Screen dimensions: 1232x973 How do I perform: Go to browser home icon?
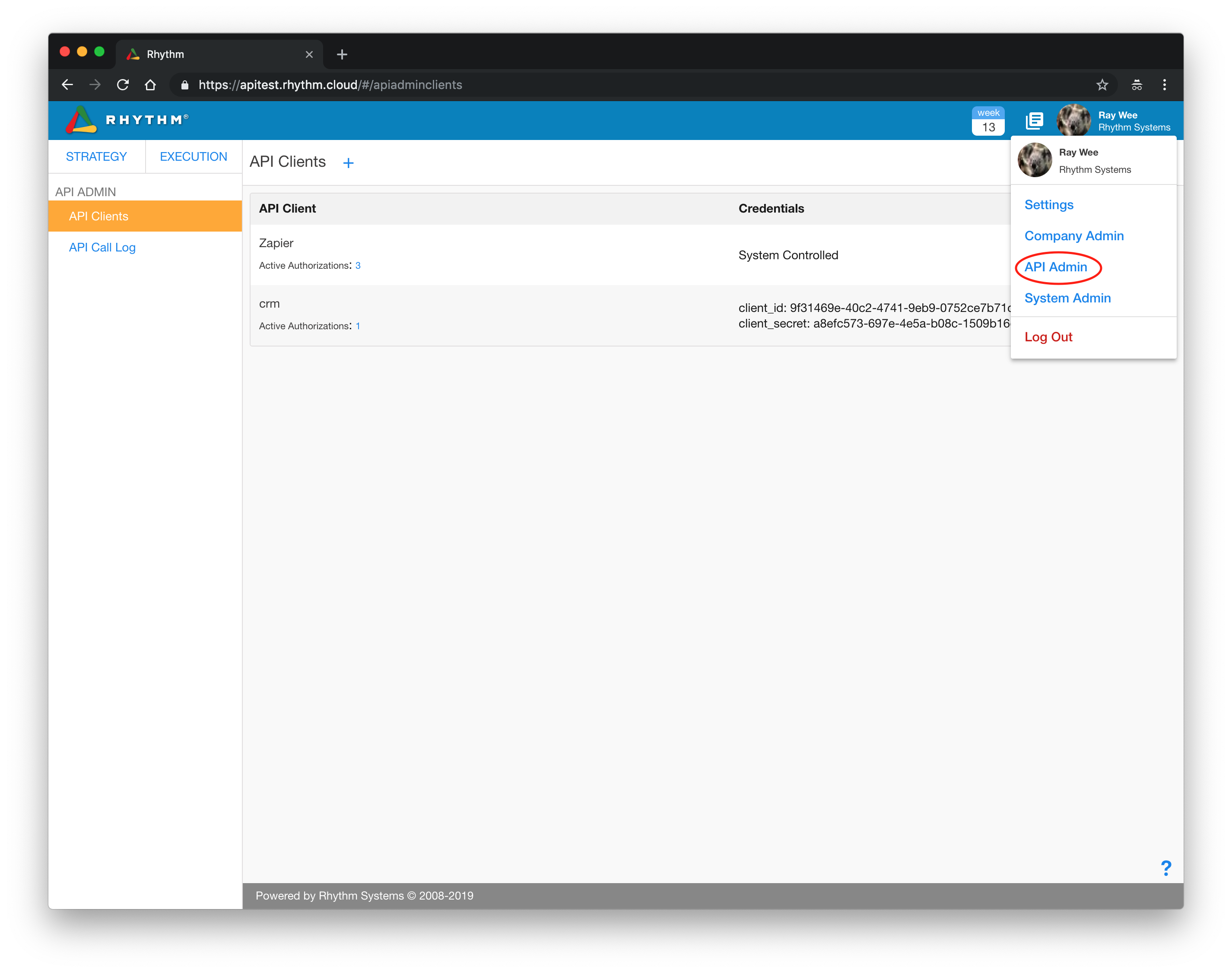(150, 85)
